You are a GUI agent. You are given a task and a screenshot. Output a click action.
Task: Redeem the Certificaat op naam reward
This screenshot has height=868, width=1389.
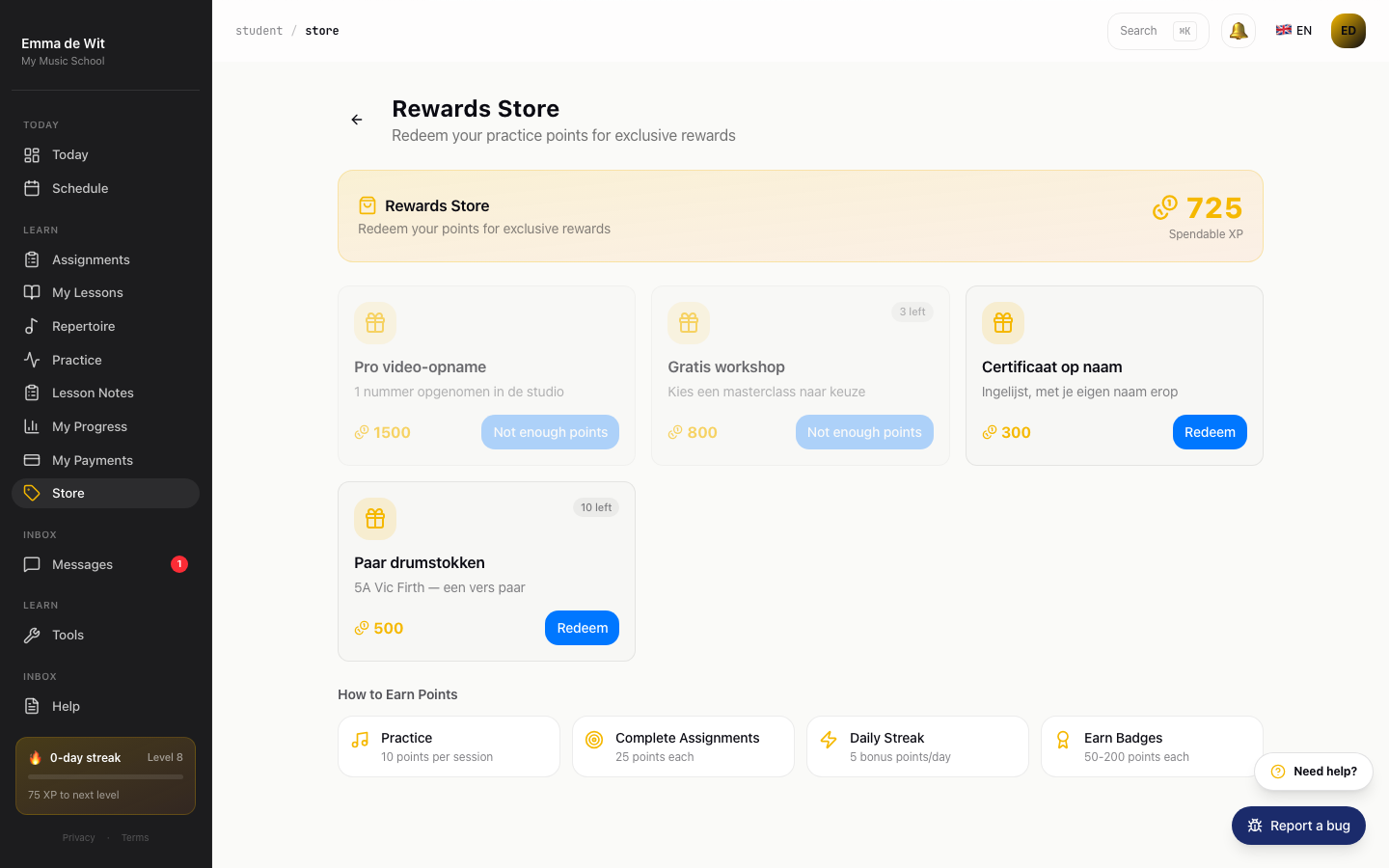pyautogui.click(x=1210, y=432)
